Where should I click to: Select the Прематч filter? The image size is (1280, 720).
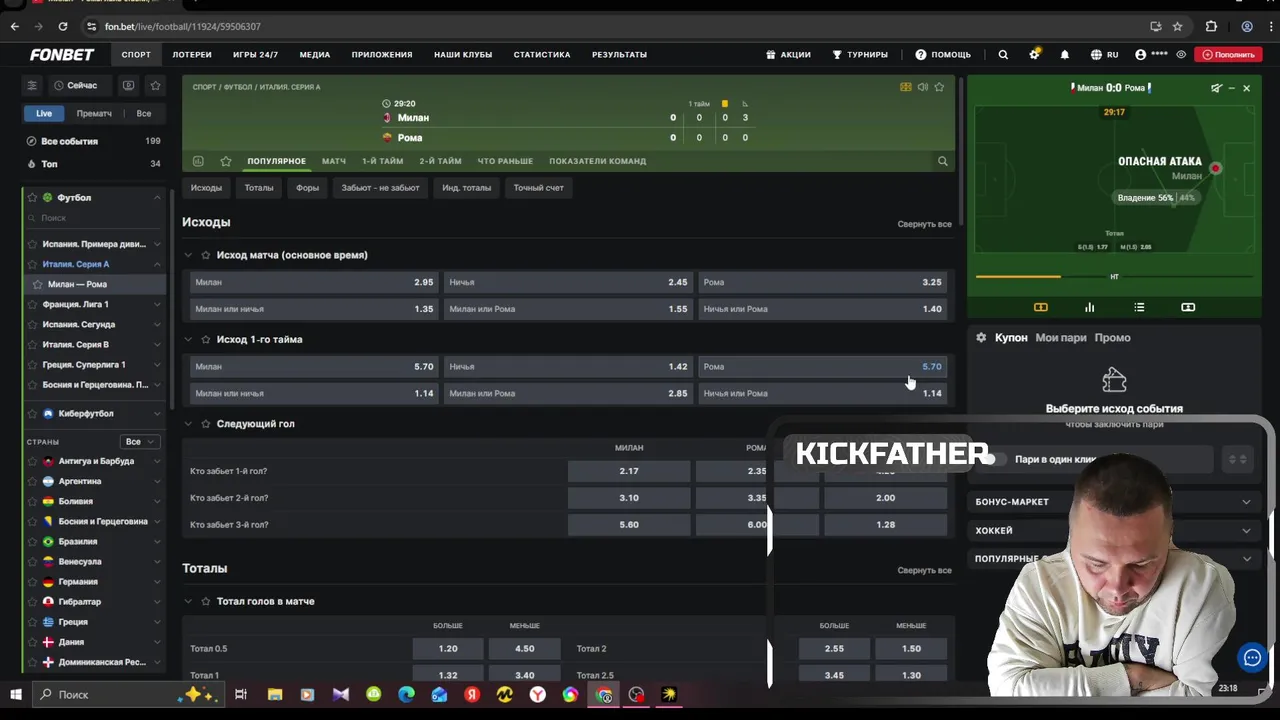coord(94,114)
